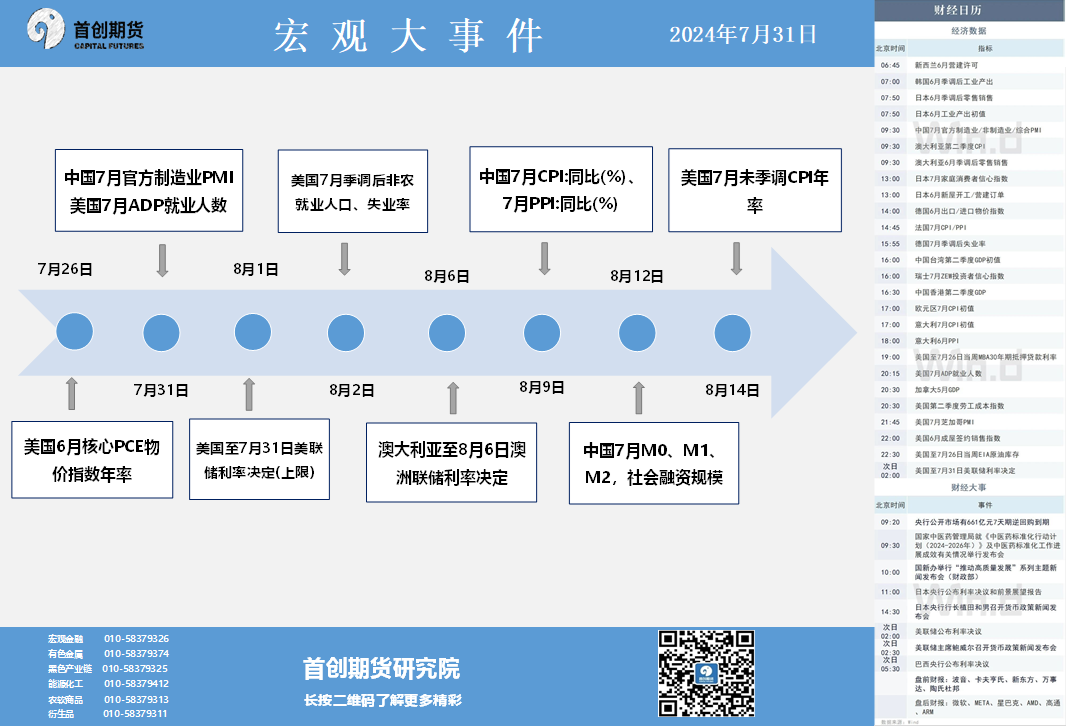Click the Capital Futures logo icon
1066x727 pixels.
pyautogui.click(x=46, y=29)
